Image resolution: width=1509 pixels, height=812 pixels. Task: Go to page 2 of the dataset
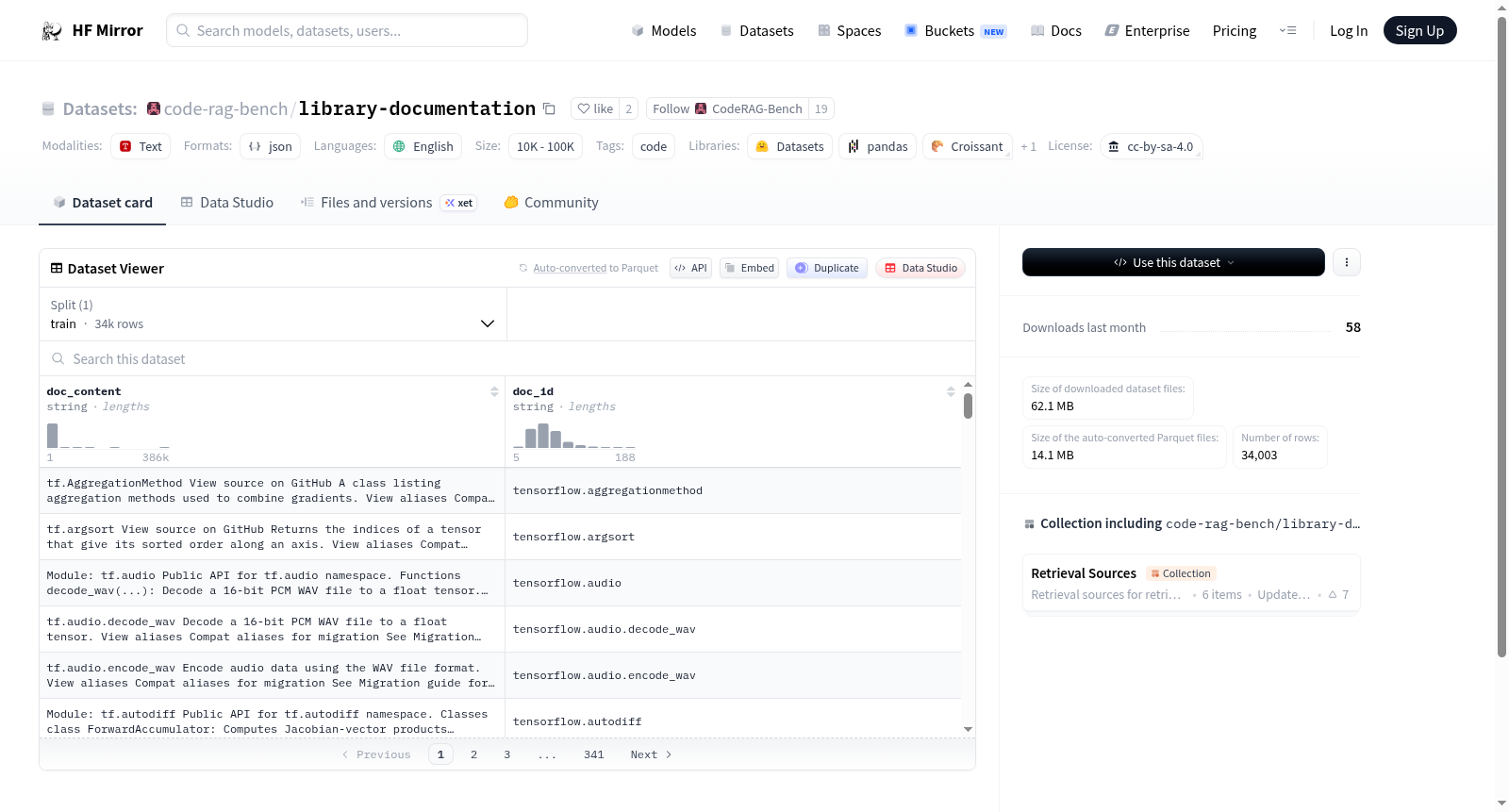pos(473,754)
